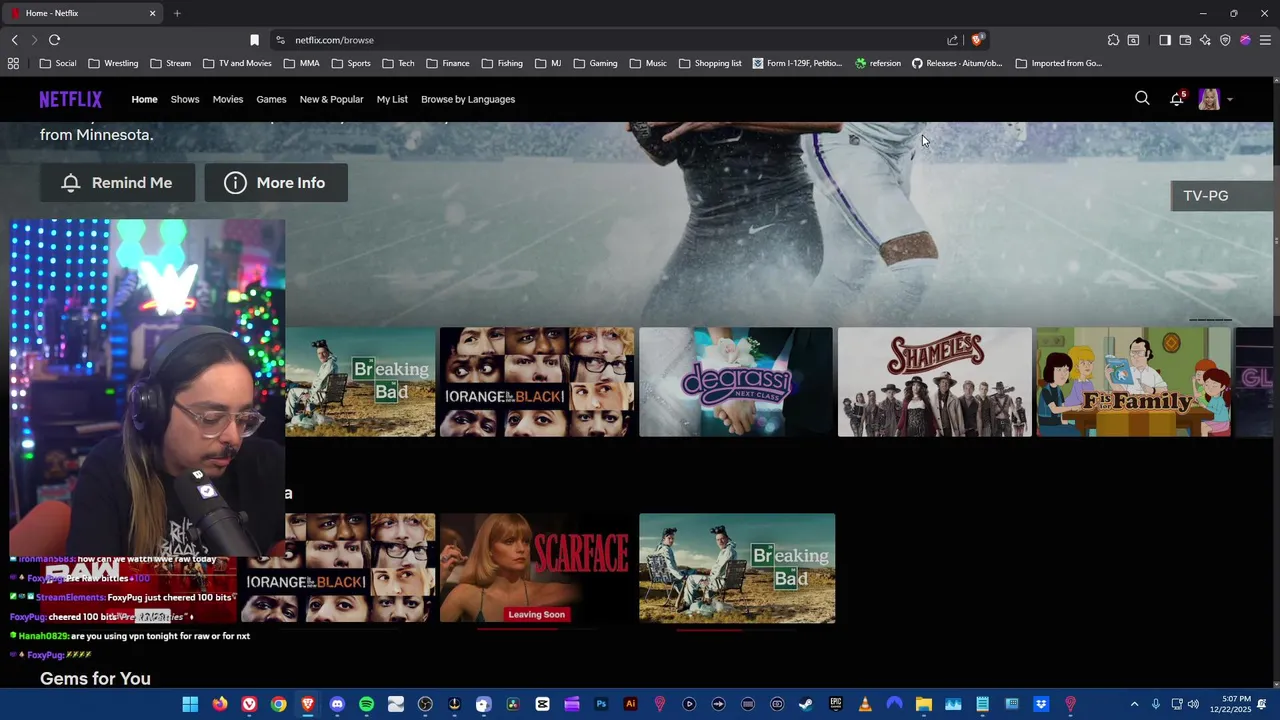This screenshot has width=1280, height=720.
Task: Open a new browser tab
Action: [177, 13]
